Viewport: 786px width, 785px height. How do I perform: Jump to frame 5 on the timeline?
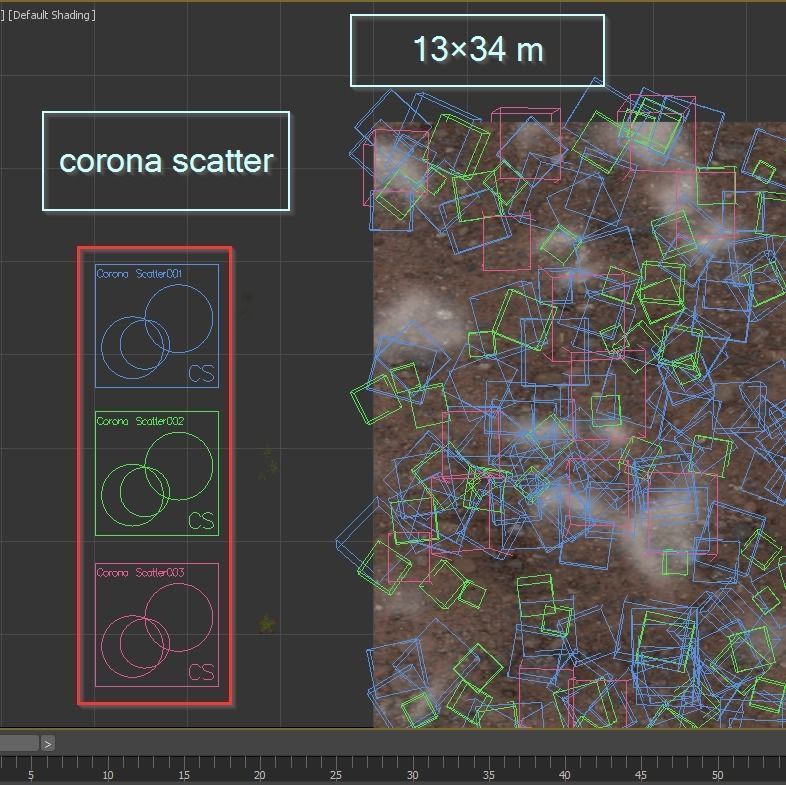tap(31, 775)
